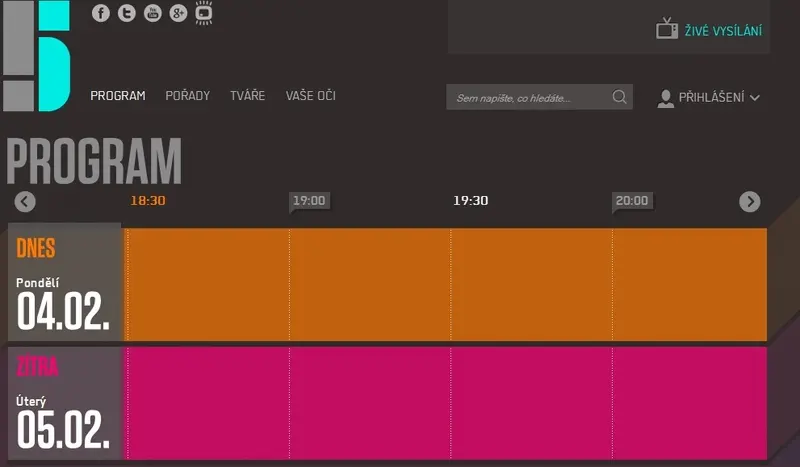The image size is (800, 467).
Task: Select the Zítra Úterý 05.02. day
Action: [64, 403]
